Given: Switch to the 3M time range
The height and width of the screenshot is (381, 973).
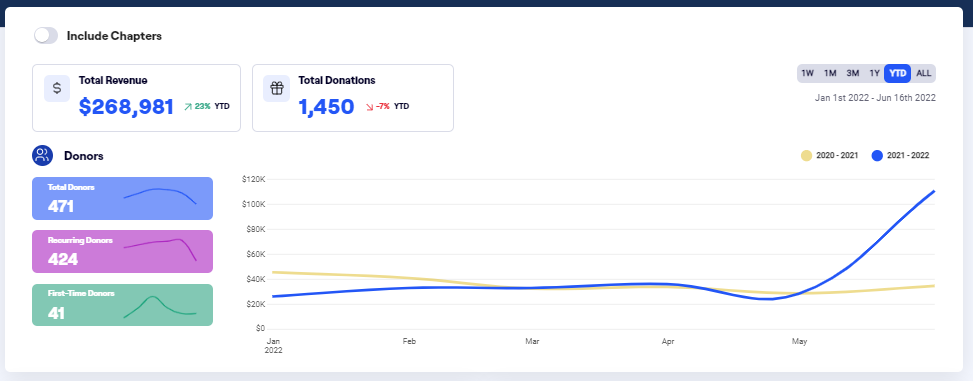Looking at the screenshot, I should click(853, 73).
